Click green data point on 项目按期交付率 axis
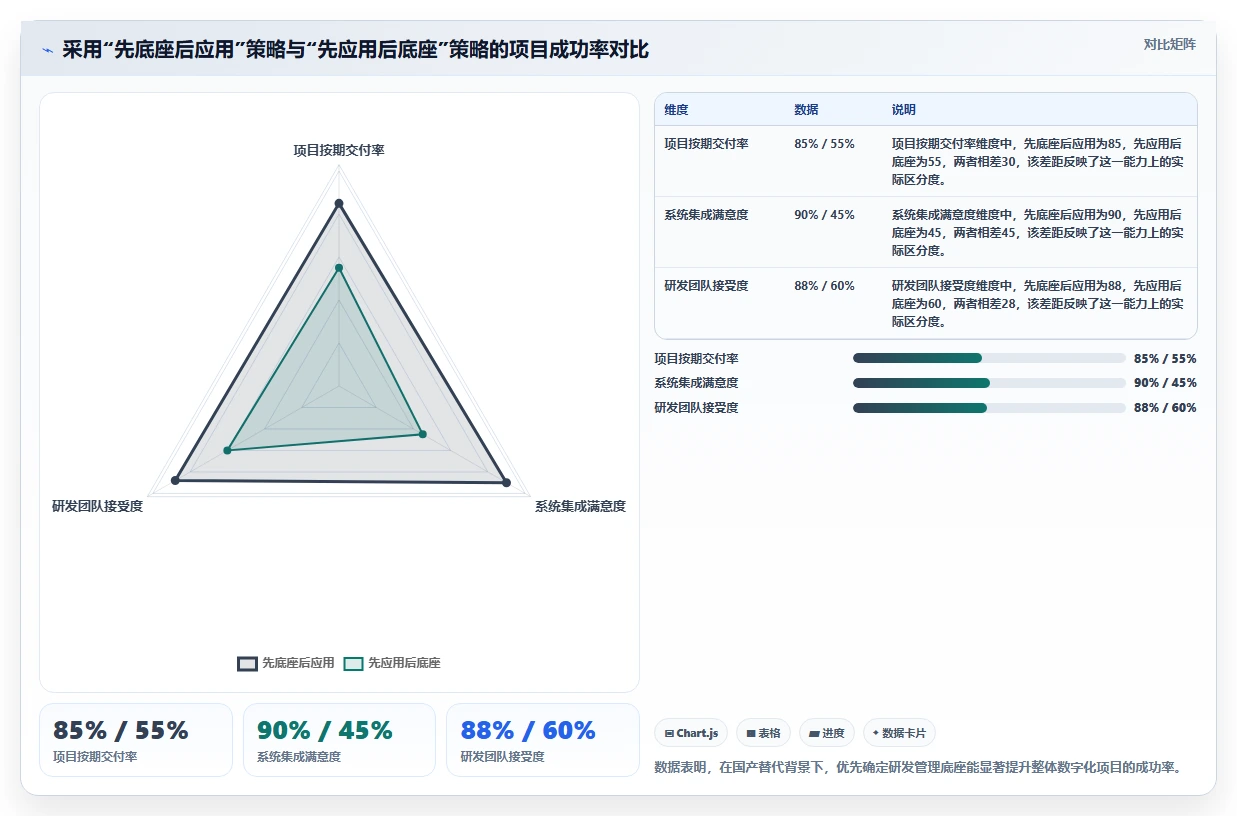The image size is (1237, 816). click(x=339, y=268)
